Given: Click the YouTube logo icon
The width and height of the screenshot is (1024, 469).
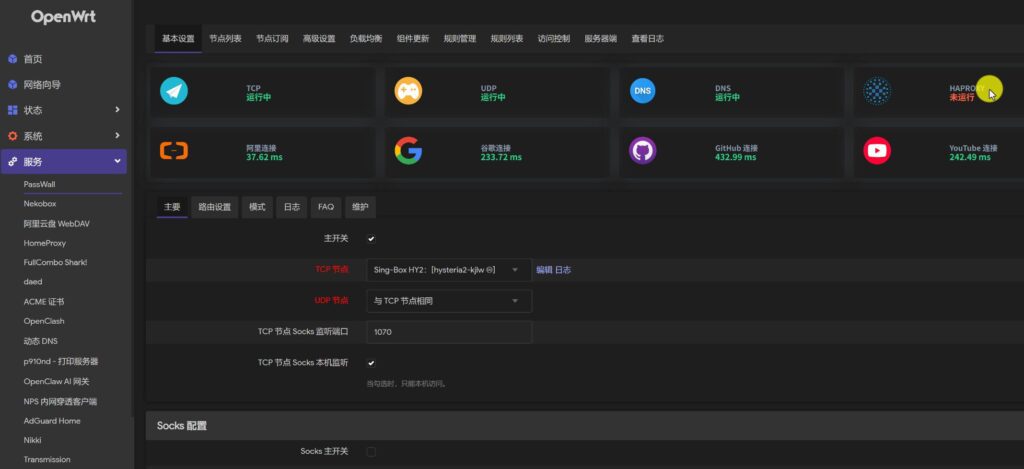Looking at the screenshot, I should [877, 151].
